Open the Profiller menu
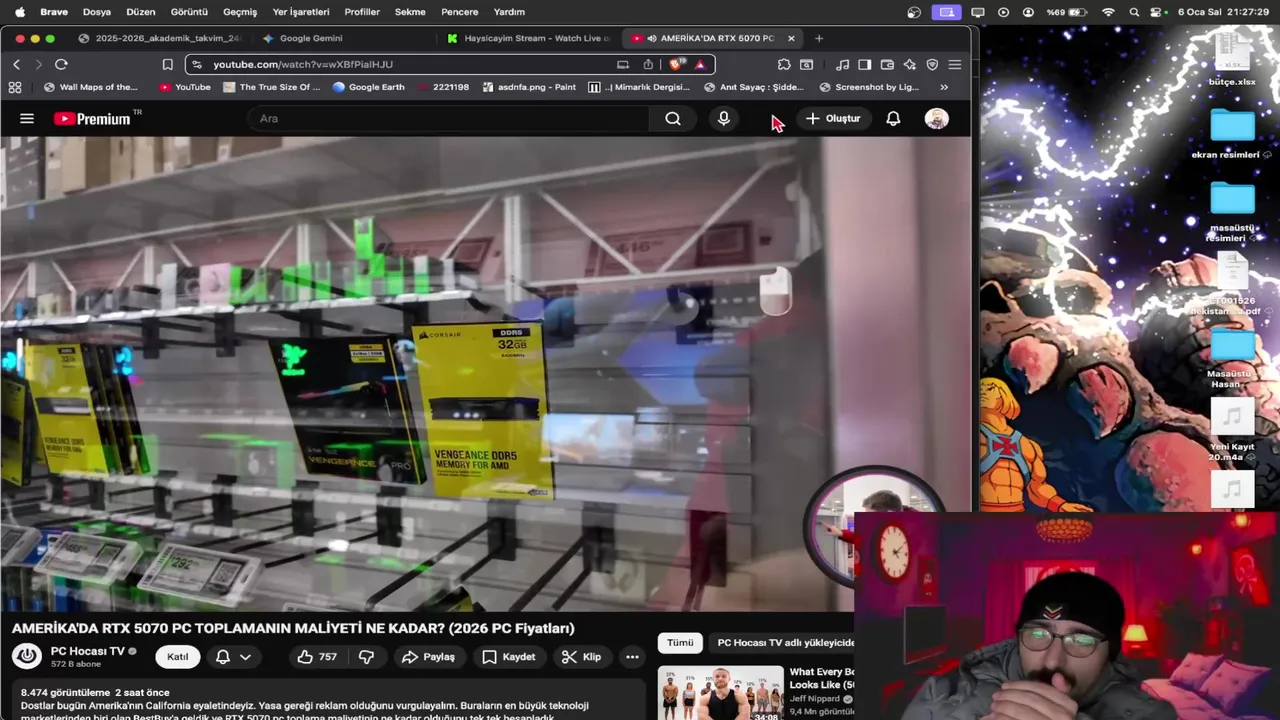This screenshot has height=720, width=1280. point(362,12)
